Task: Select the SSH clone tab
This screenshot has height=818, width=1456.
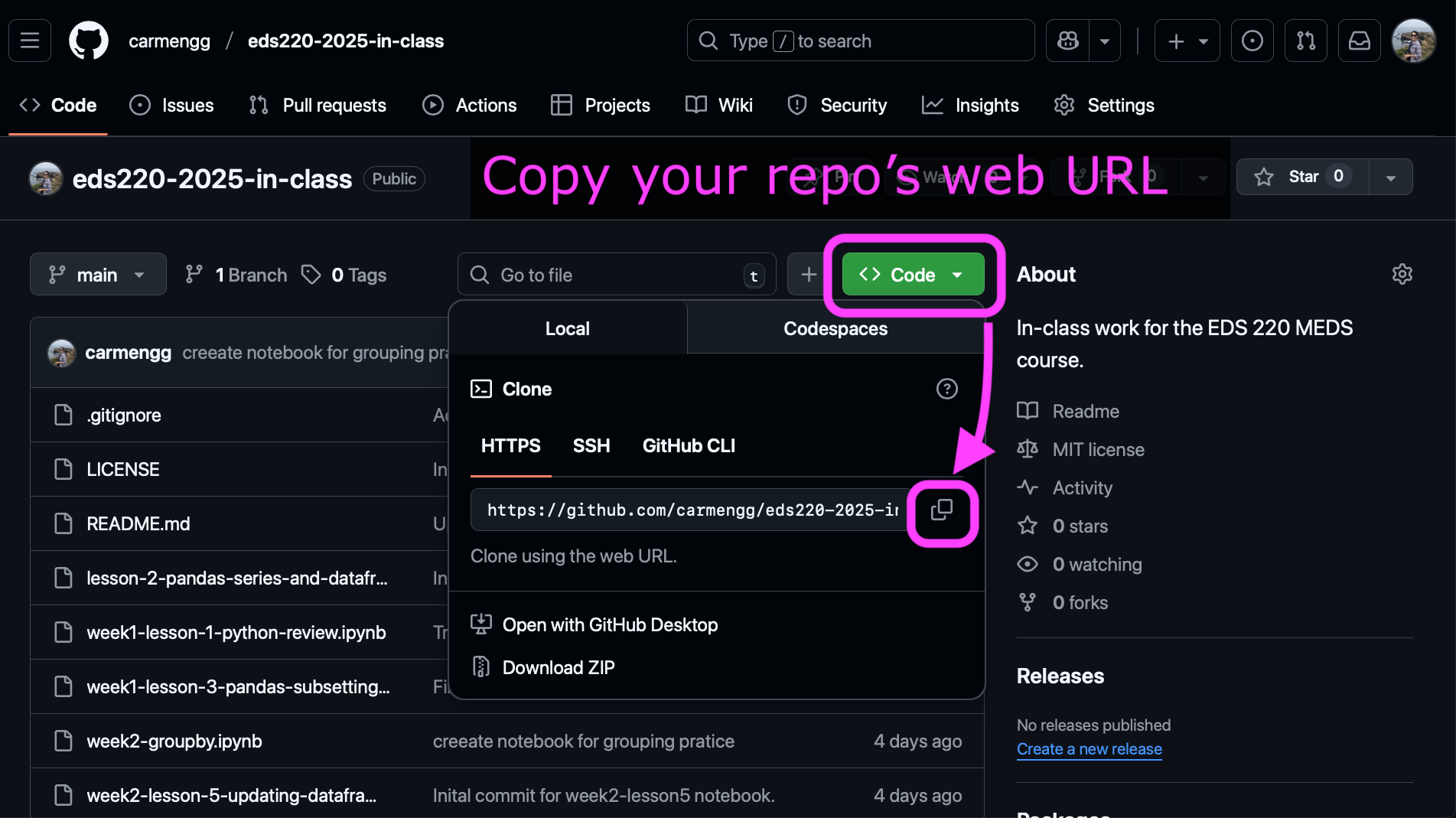Action: coord(591,445)
